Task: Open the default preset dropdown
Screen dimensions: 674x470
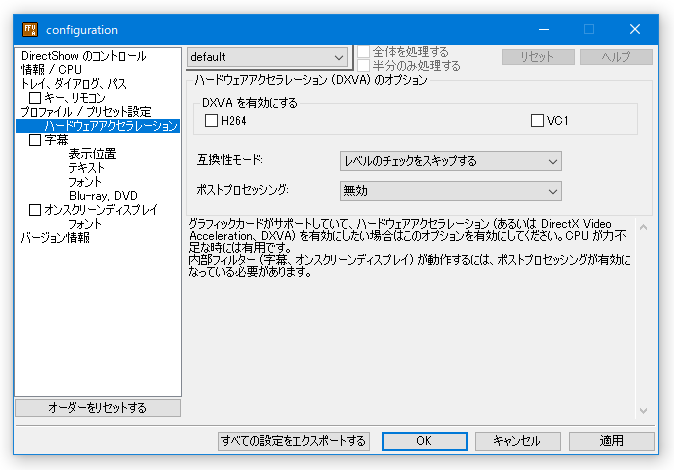Action: (x=268, y=57)
